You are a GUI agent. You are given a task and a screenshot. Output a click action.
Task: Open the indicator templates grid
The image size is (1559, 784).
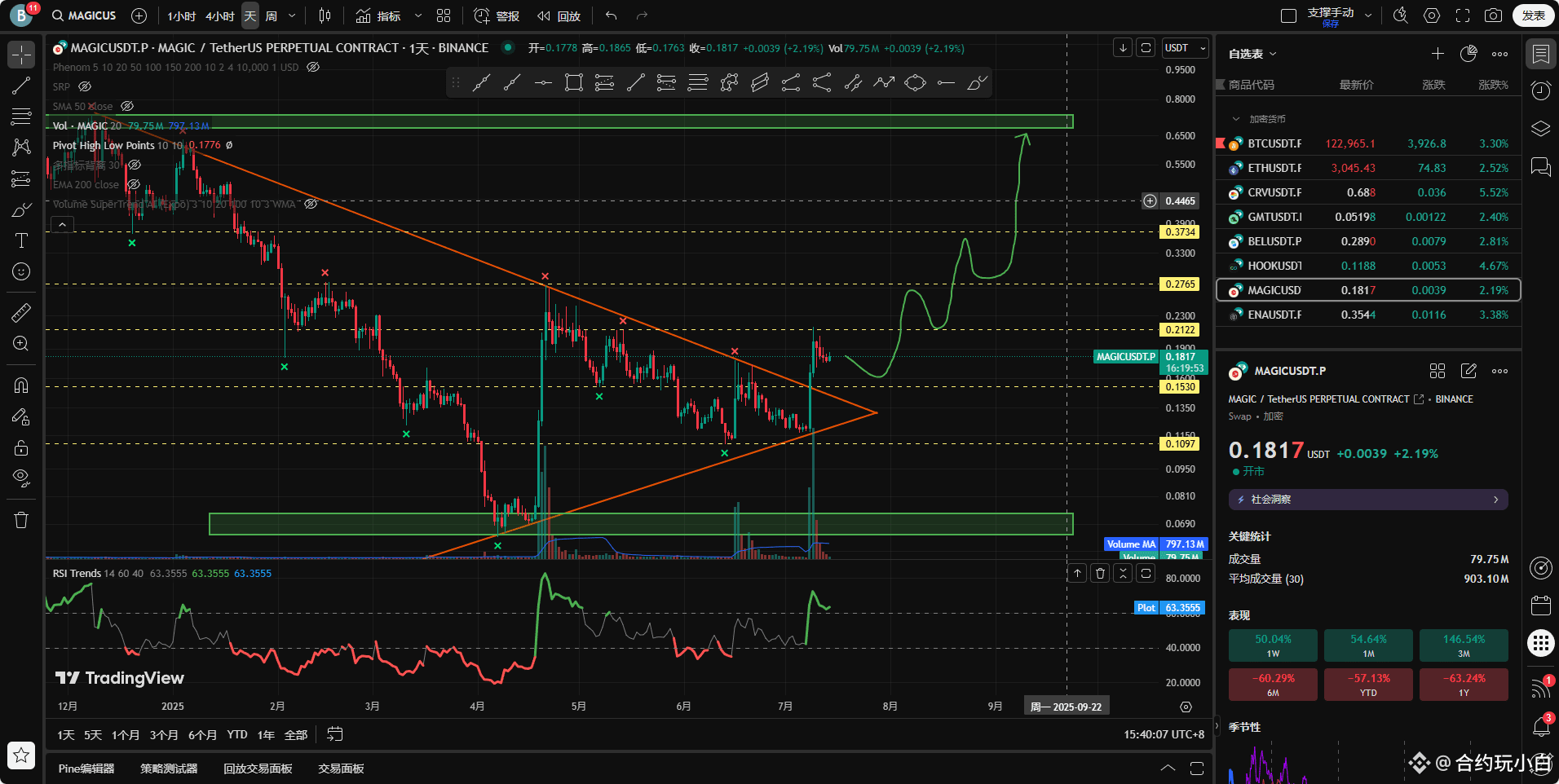pos(444,15)
